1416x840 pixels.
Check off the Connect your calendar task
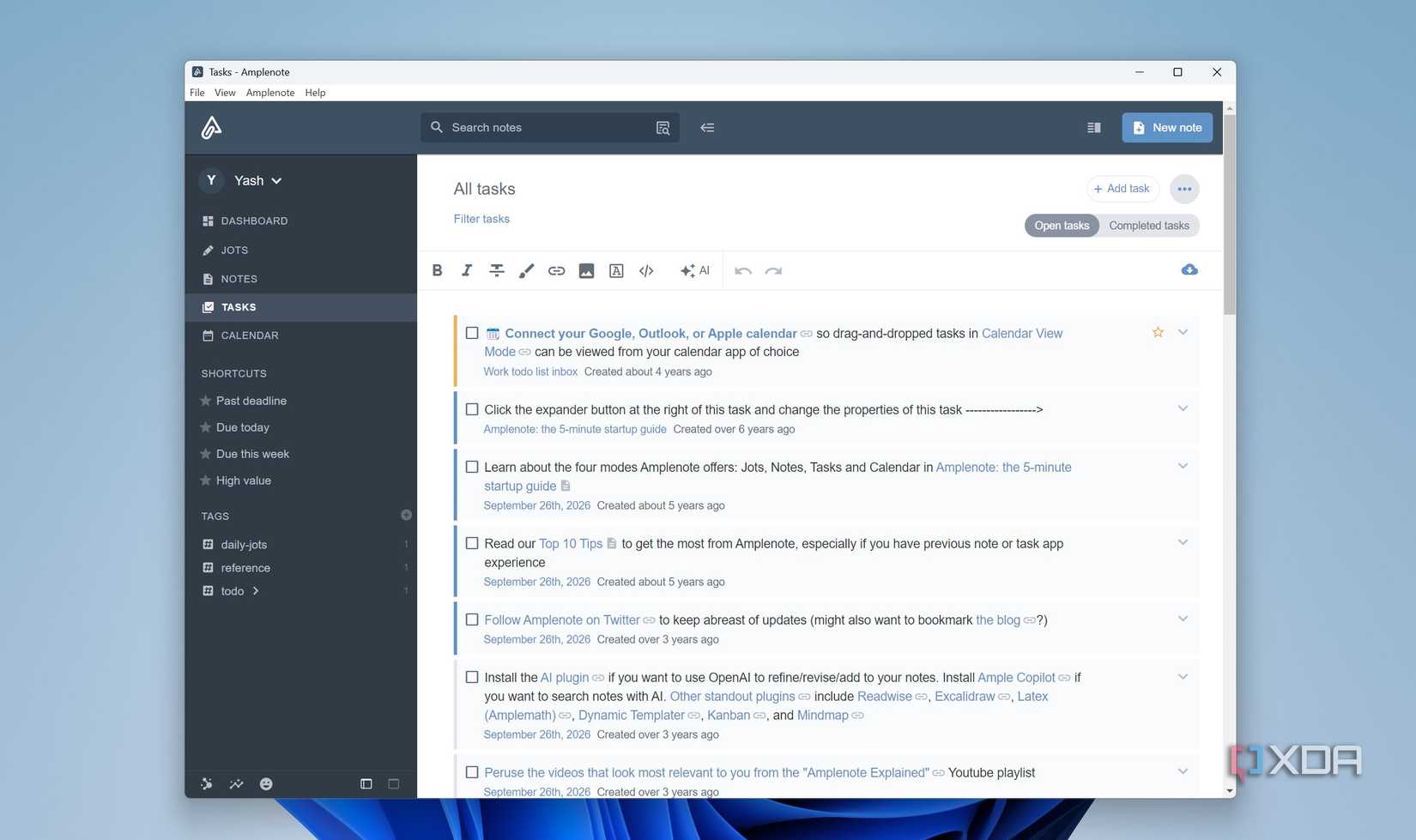[x=472, y=333]
